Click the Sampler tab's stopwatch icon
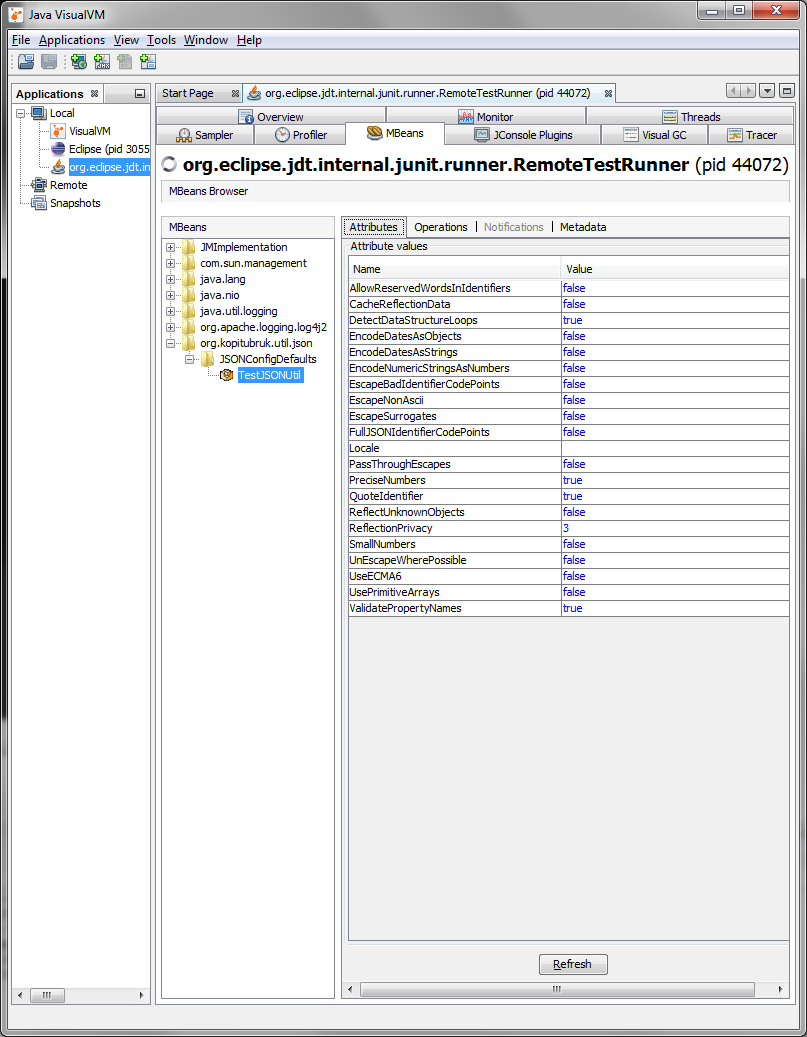Viewport: 807px width, 1037px height. coord(184,135)
